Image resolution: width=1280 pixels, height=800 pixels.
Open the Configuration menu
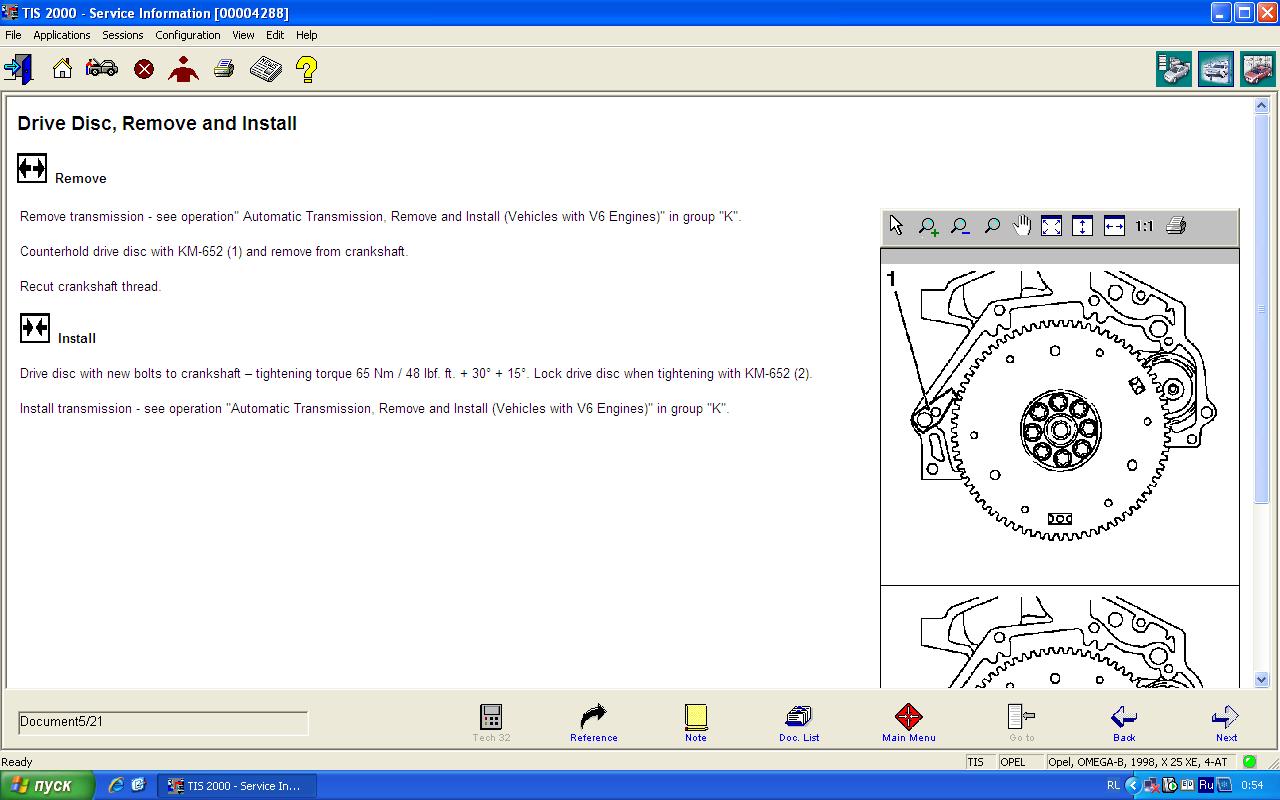(x=187, y=35)
